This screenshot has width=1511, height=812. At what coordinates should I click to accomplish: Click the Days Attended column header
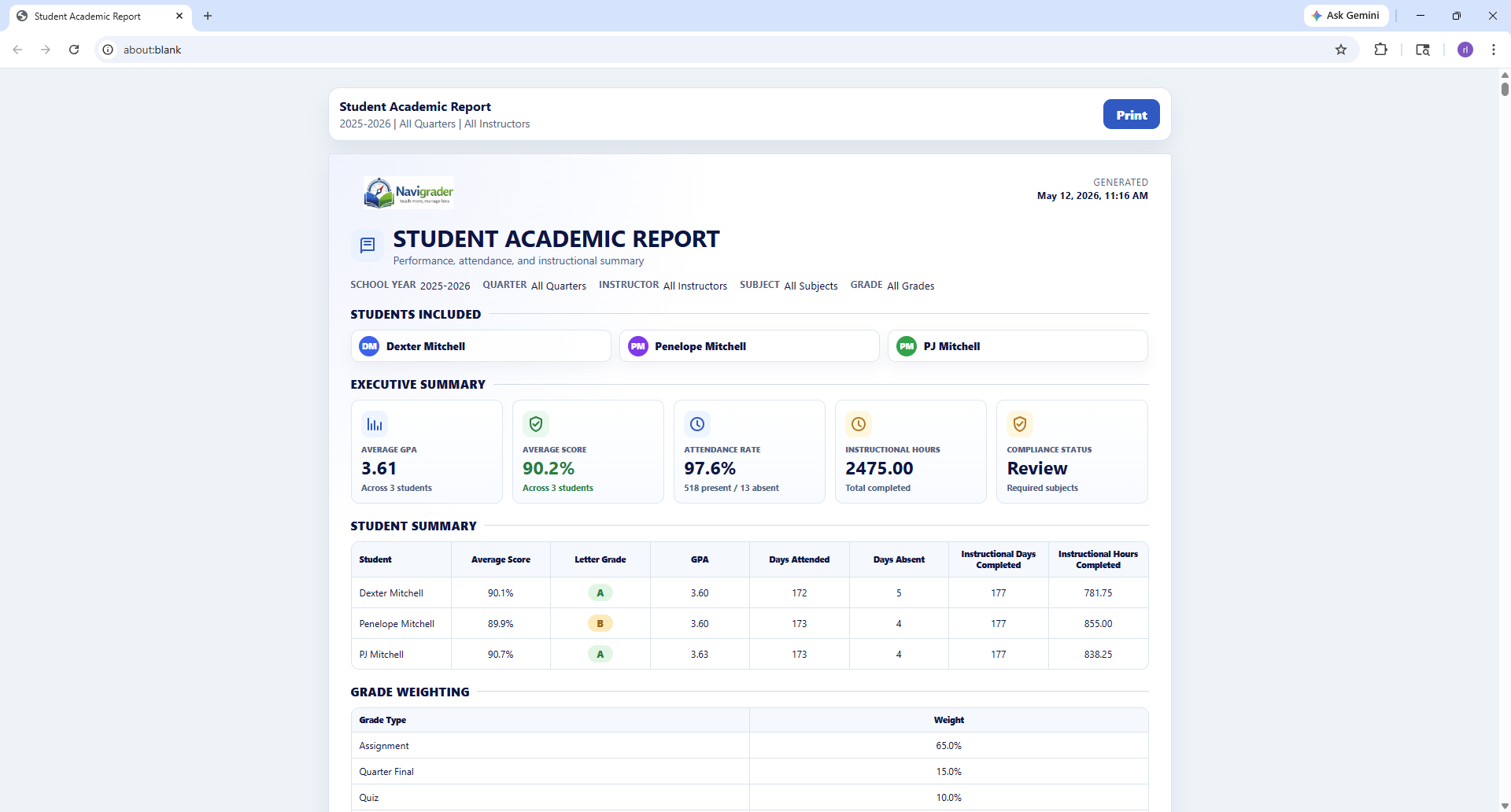tap(800, 559)
